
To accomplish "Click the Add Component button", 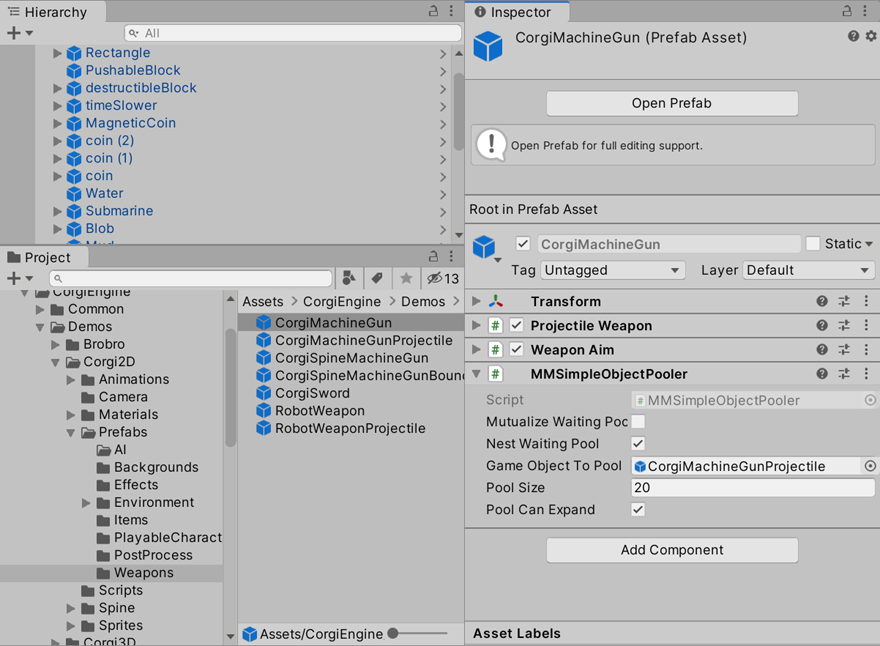I will click(x=671, y=550).
